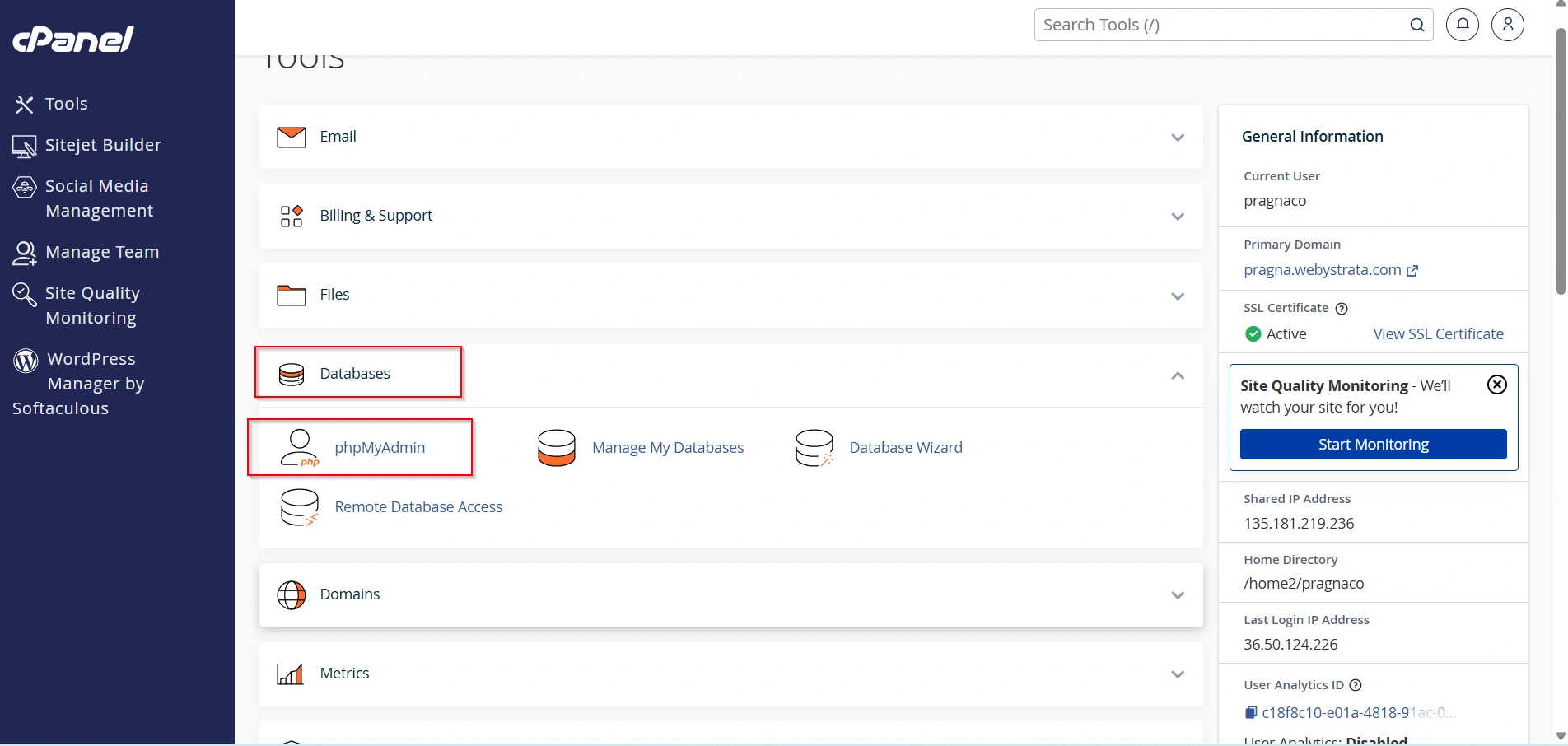Image resolution: width=1568 pixels, height=746 pixels.
Task: Click the SSL Certificate help icon
Action: click(1342, 309)
